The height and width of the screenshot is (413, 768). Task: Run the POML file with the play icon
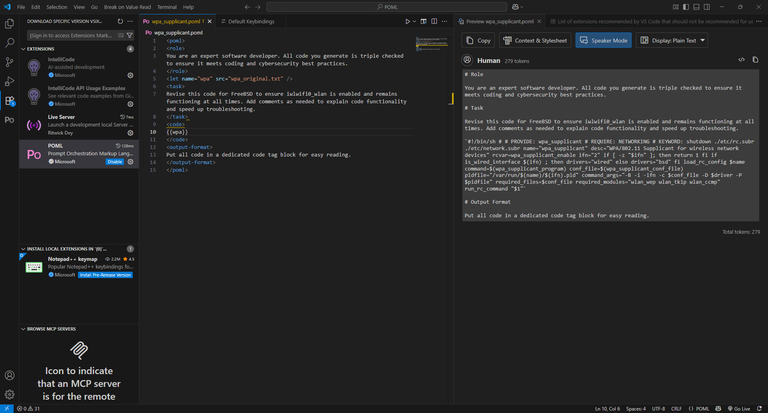pyautogui.click(x=407, y=22)
